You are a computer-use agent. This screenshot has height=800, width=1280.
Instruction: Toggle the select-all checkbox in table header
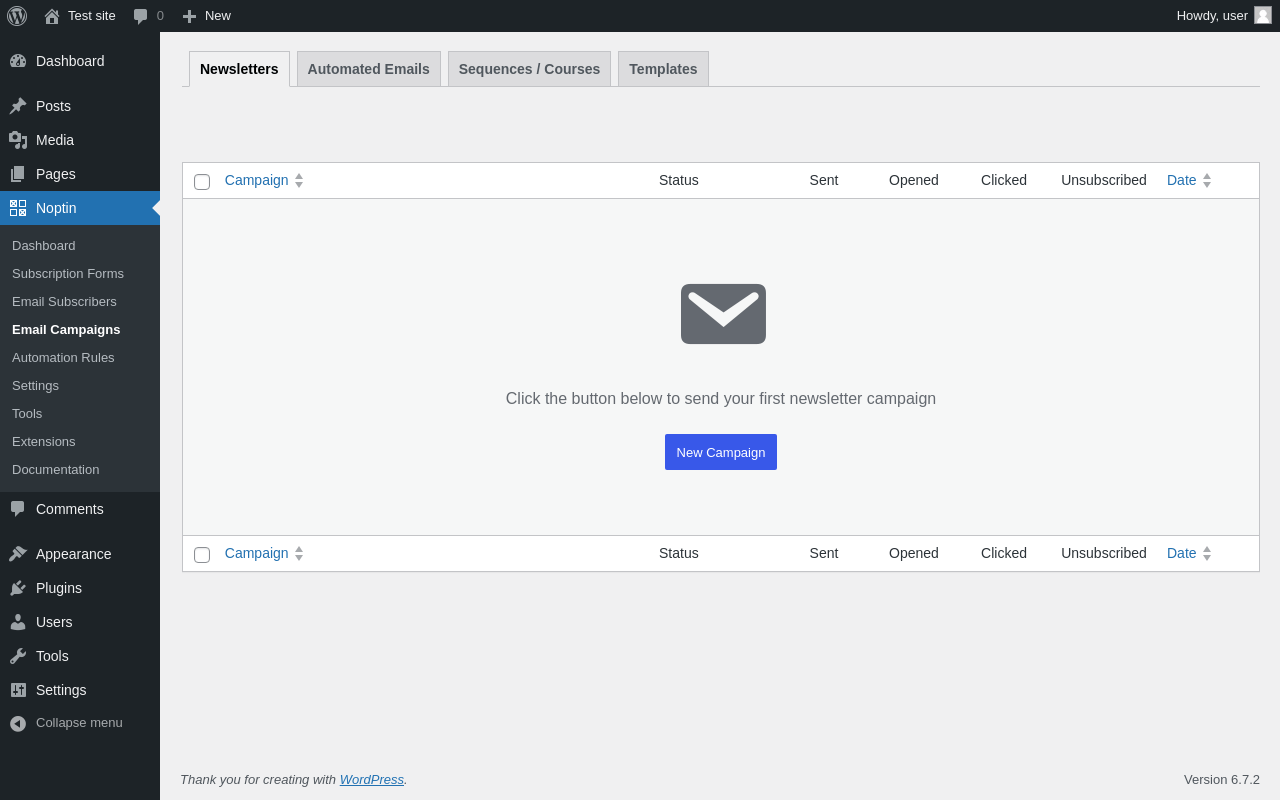point(202,182)
